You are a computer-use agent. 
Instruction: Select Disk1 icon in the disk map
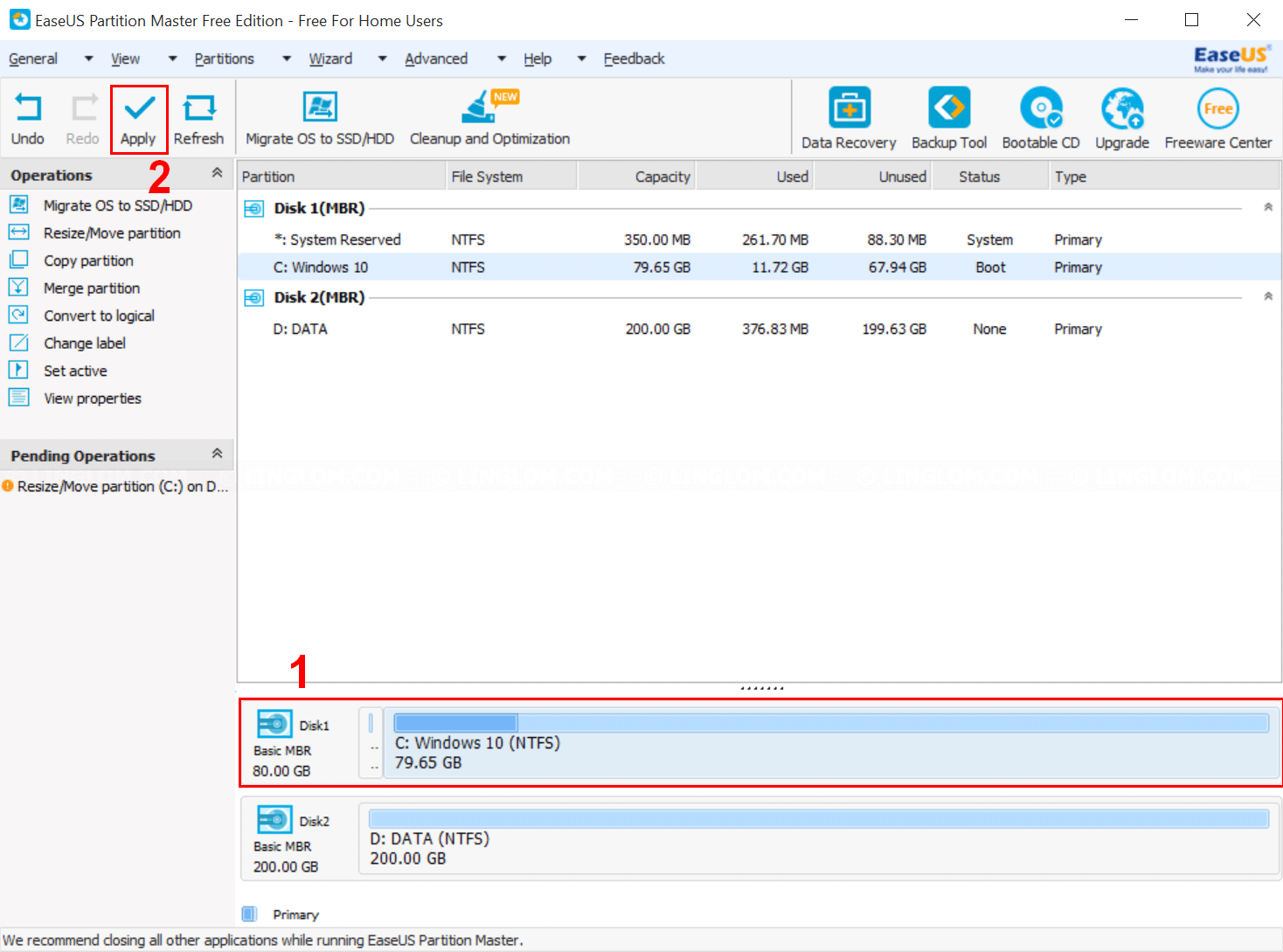click(274, 724)
